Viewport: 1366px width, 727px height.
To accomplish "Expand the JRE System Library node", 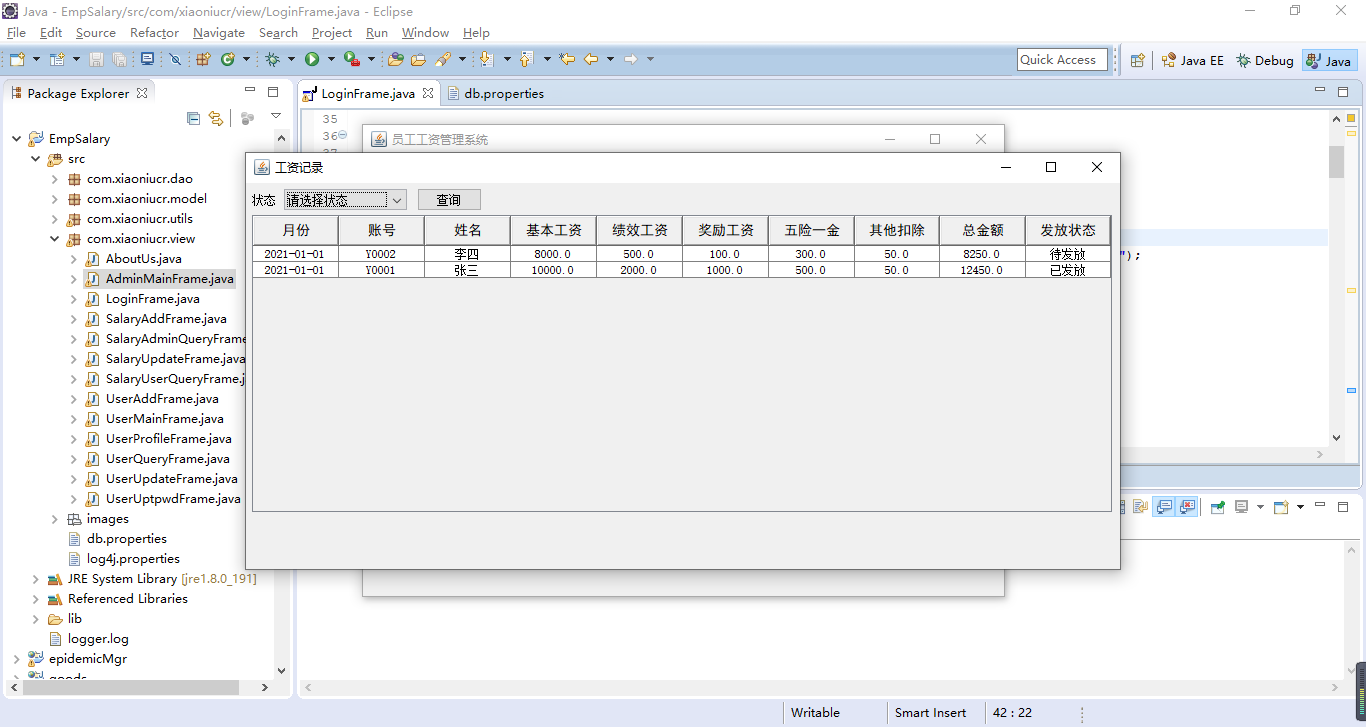I will coord(36,579).
